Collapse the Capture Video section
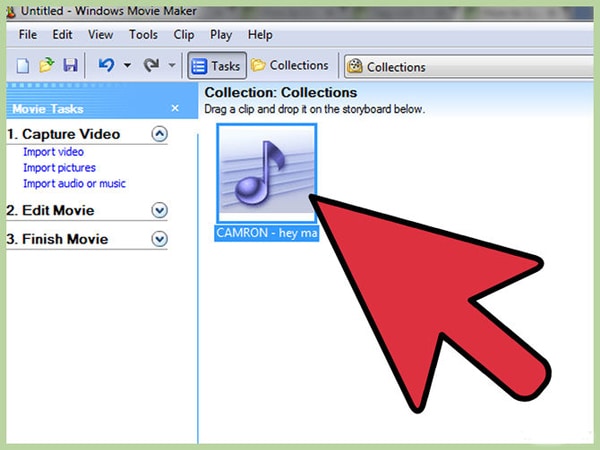This screenshot has height=450, width=600. point(160,134)
